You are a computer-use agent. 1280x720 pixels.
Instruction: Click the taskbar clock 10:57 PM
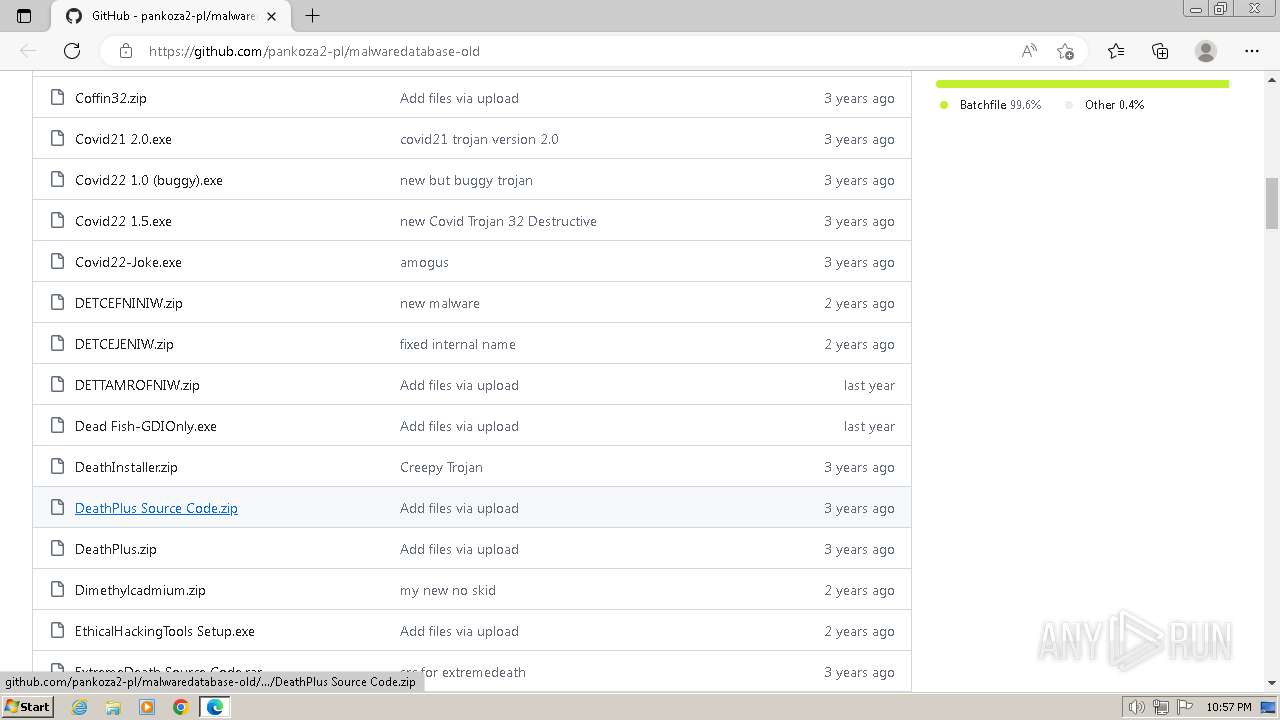[1229, 707]
